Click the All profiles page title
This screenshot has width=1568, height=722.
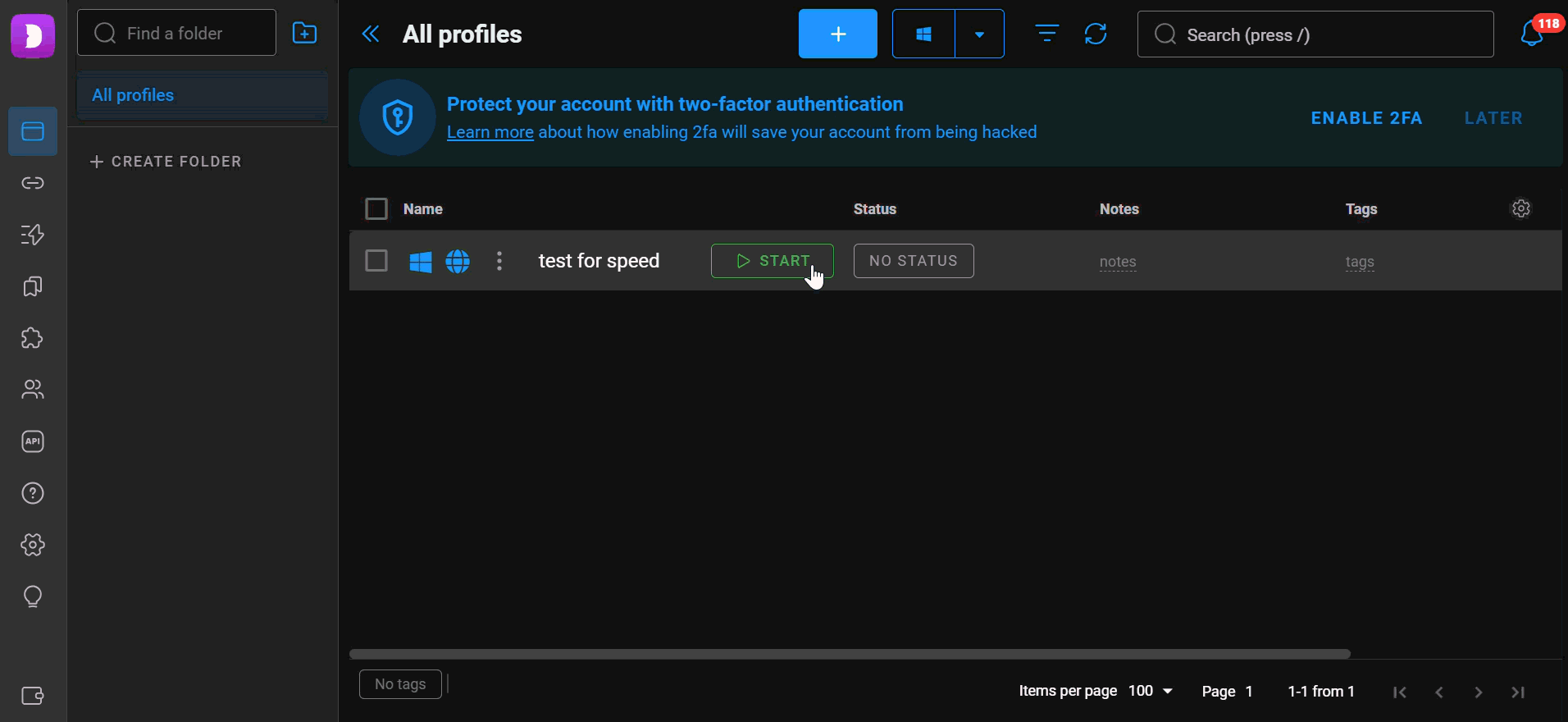pyautogui.click(x=462, y=34)
